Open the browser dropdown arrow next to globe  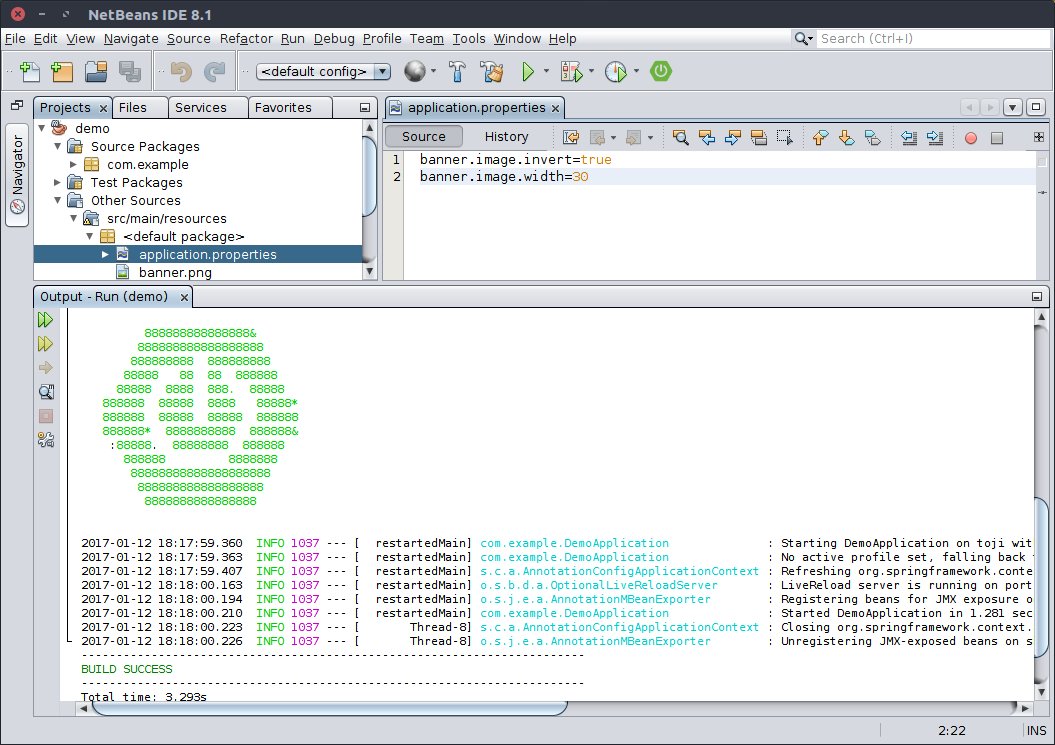click(x=433, y=71)
